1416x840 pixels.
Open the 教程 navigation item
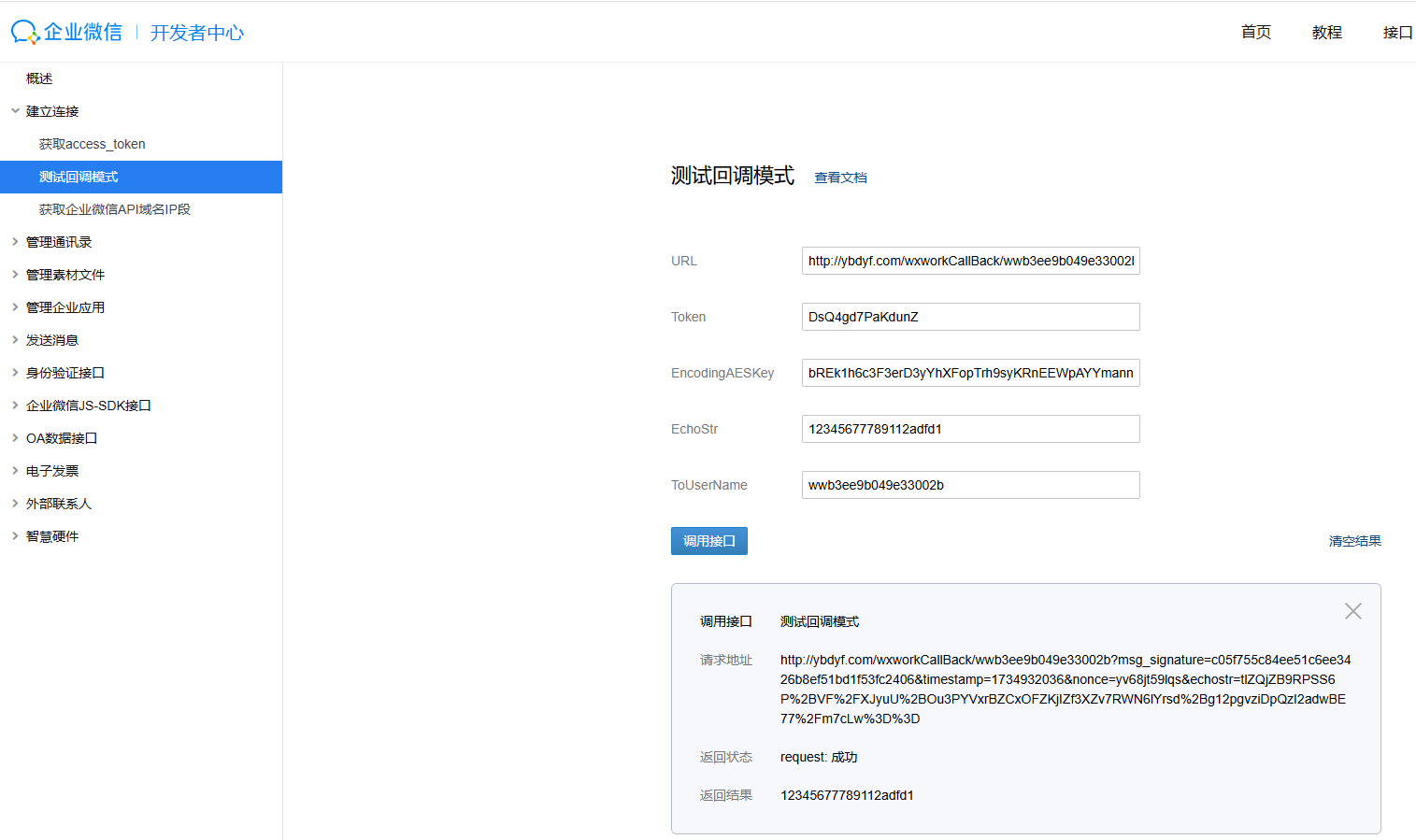pyautogui.click(x=1326, y=31)
